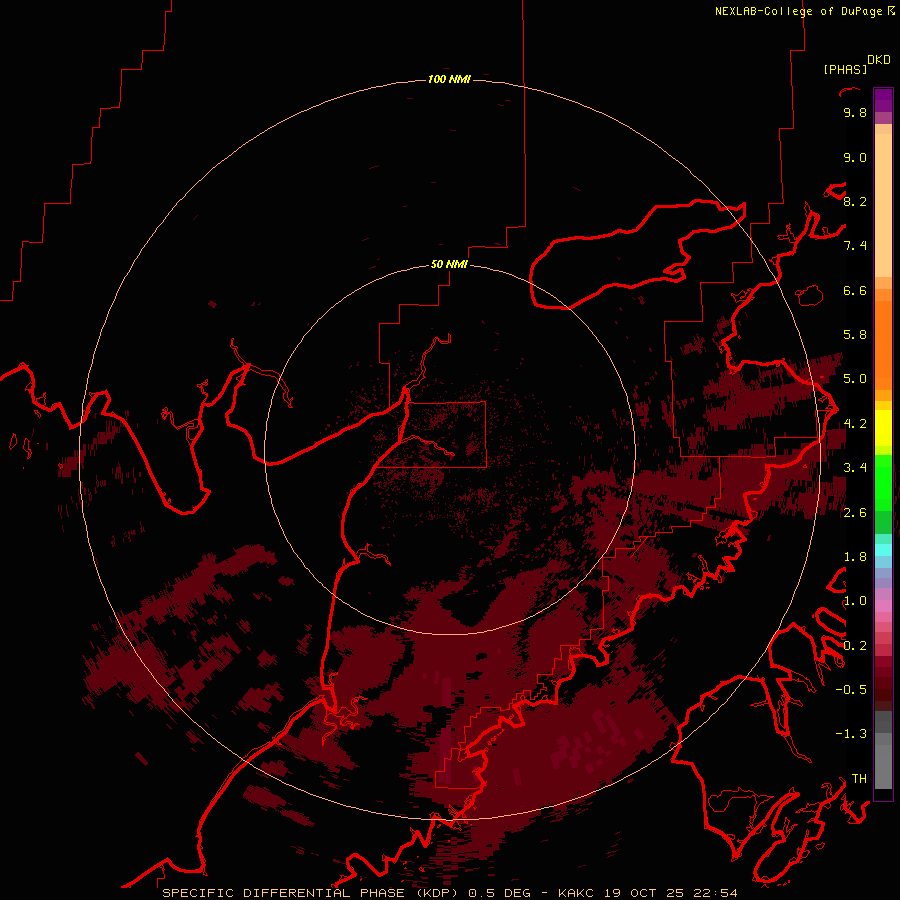Click the 100 NMI range ring label
900x900 pixels.
(449, 79)
